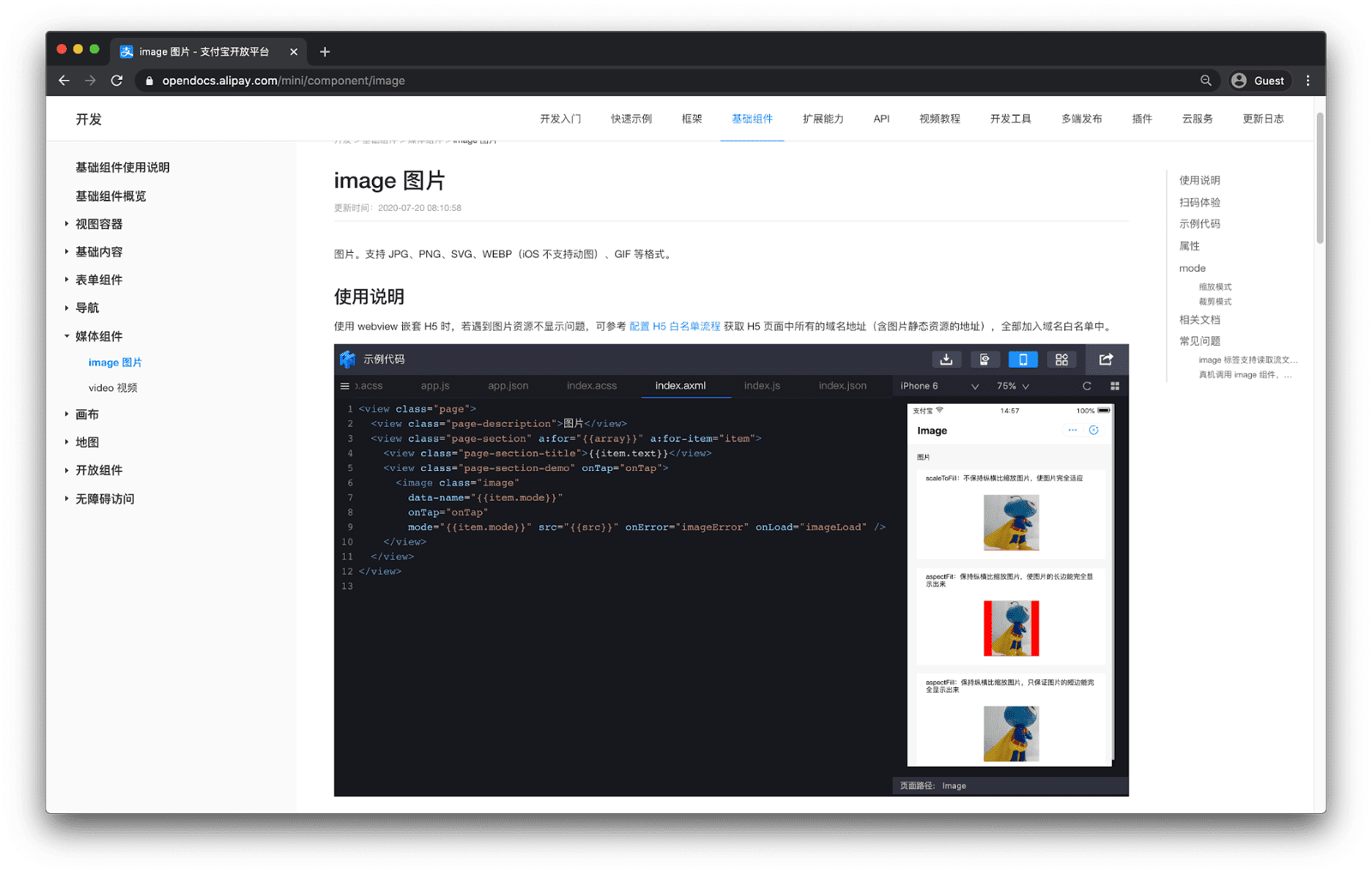Viewport: 1372px width, 874px height.
Task: Click the scaleToFill example thumbnail in simulator
Action: click(1011, 522)
